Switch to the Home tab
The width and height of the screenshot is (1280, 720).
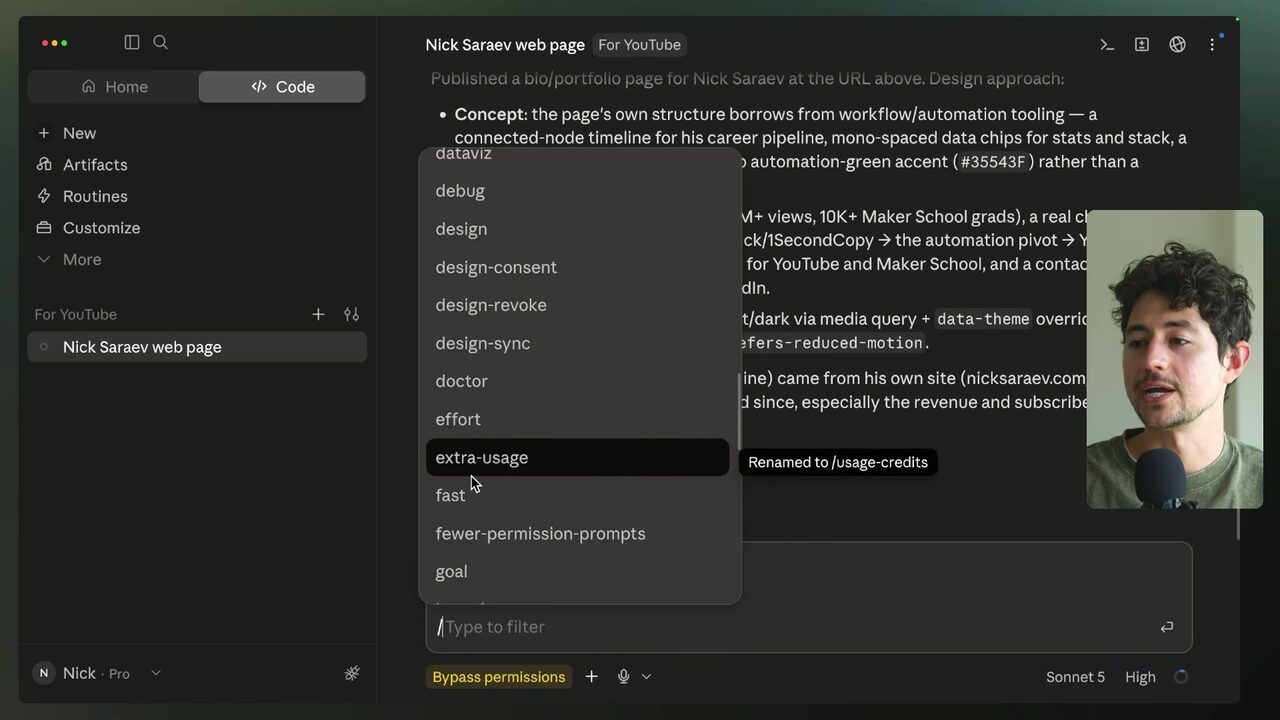point(114,87)
